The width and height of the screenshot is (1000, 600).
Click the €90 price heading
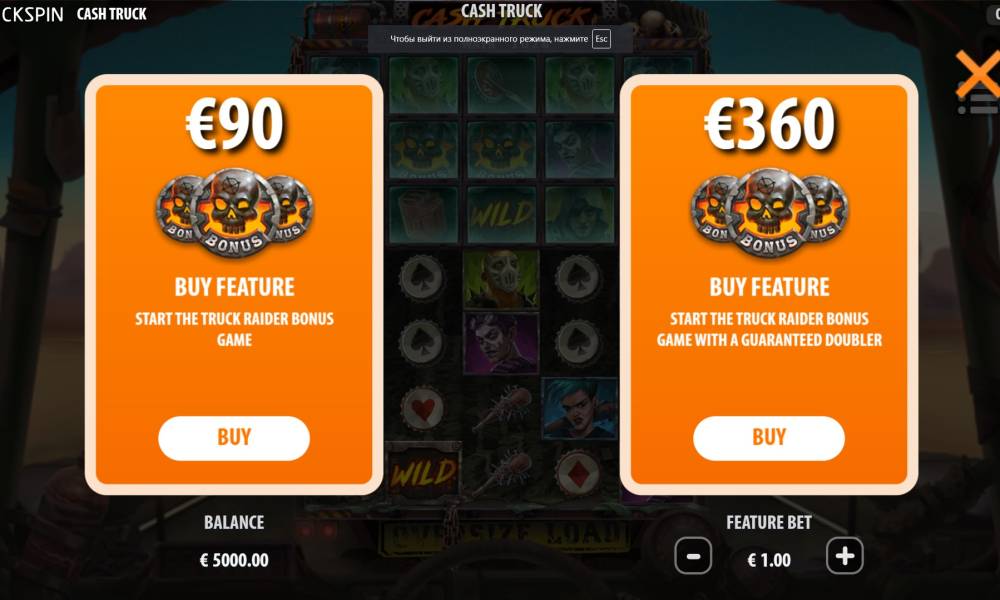[x=234, y=124]
